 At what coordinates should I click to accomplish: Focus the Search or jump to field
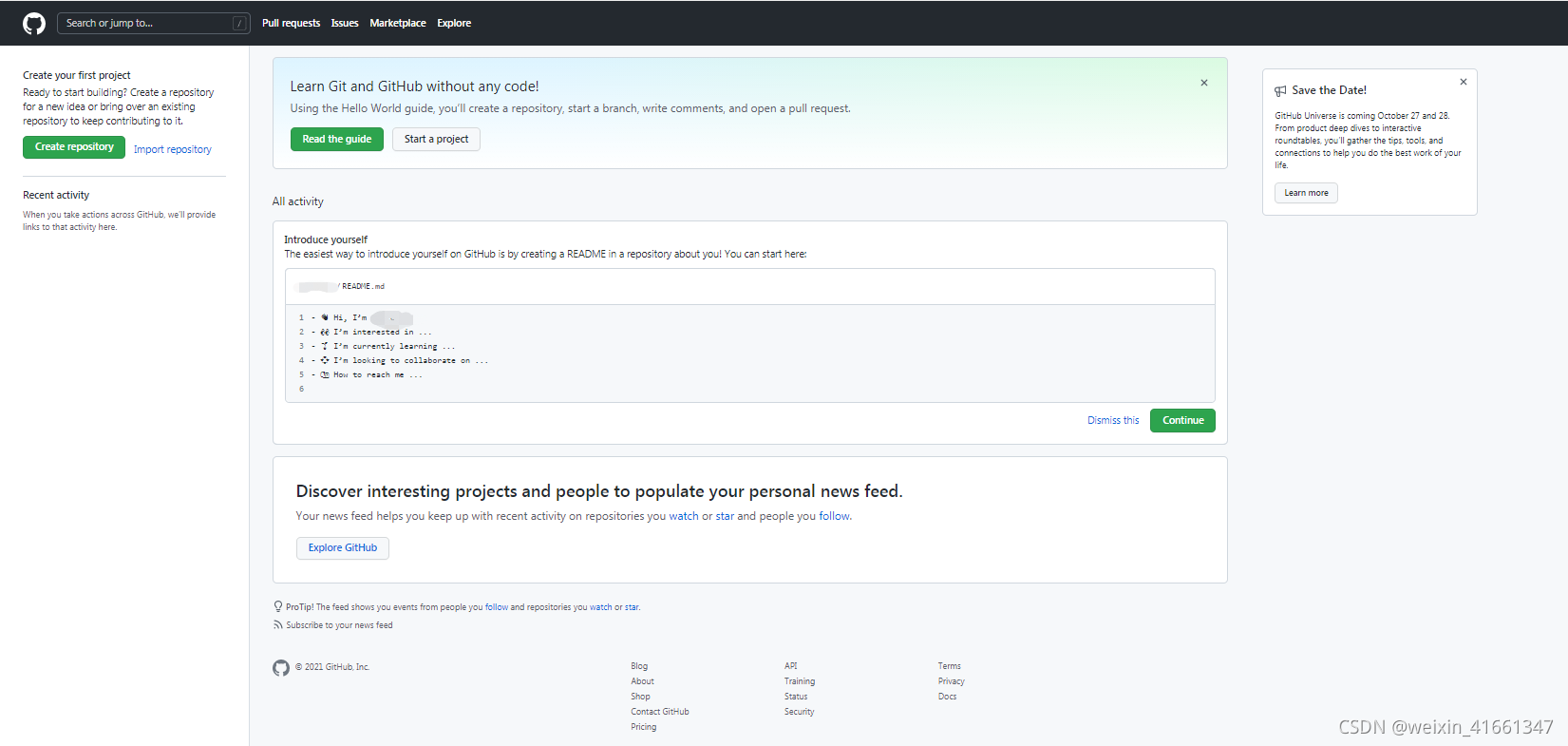click(154, 24)
